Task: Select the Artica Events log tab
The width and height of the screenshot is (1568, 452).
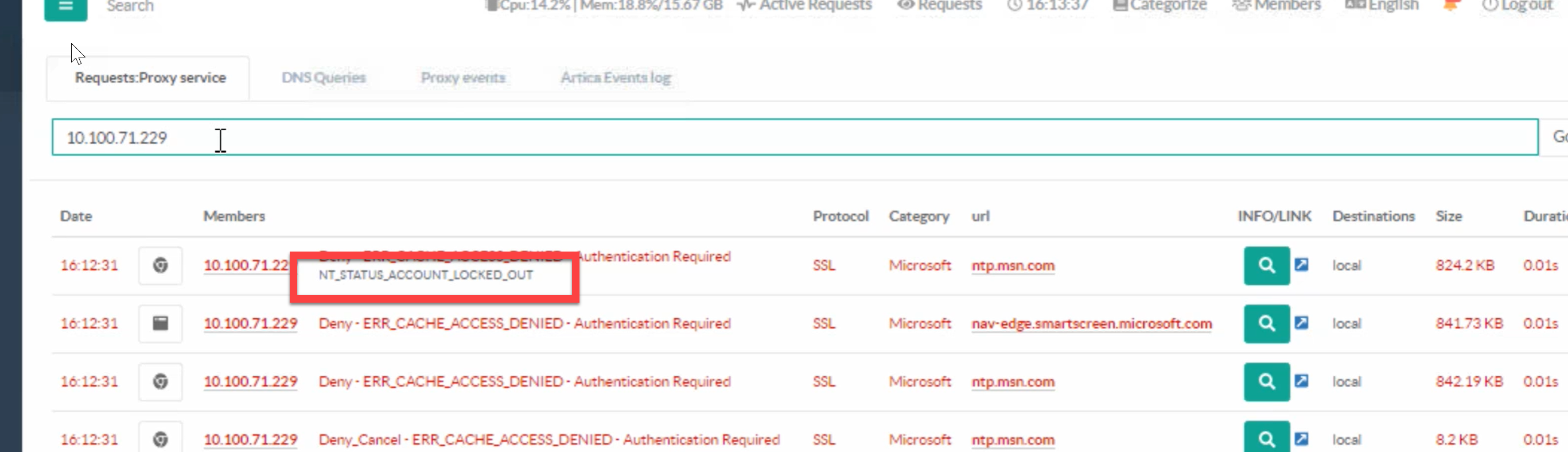Action: click(616, 78)
